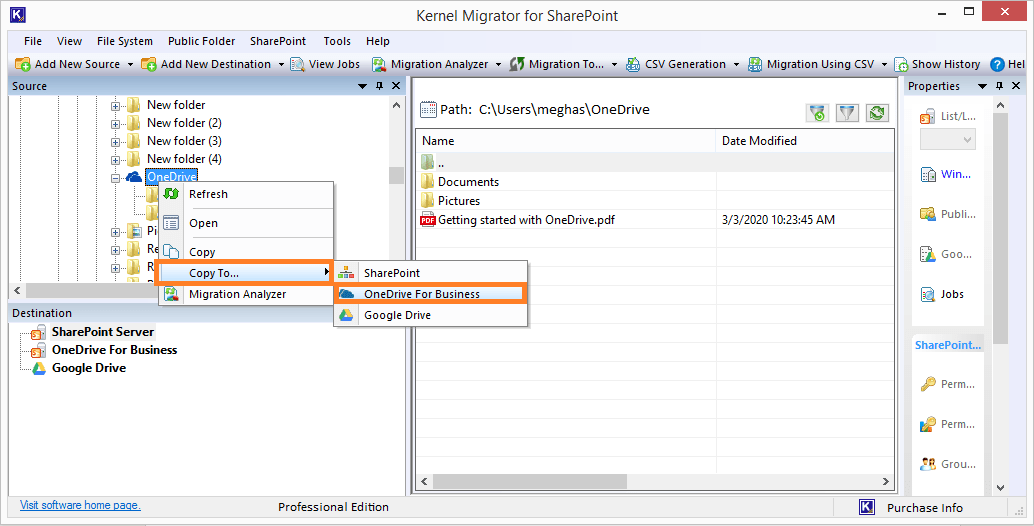The height and width of the screenshot is (526, 1034).
Task: Sort by Date Modified column header
Action: pyautogui.click(x=805, y=140)
